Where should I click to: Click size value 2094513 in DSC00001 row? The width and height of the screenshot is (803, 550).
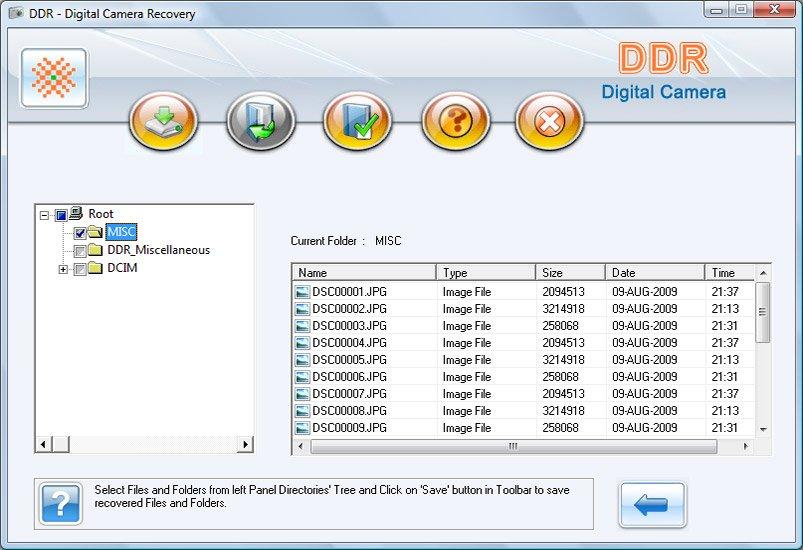tap(563, 292)
